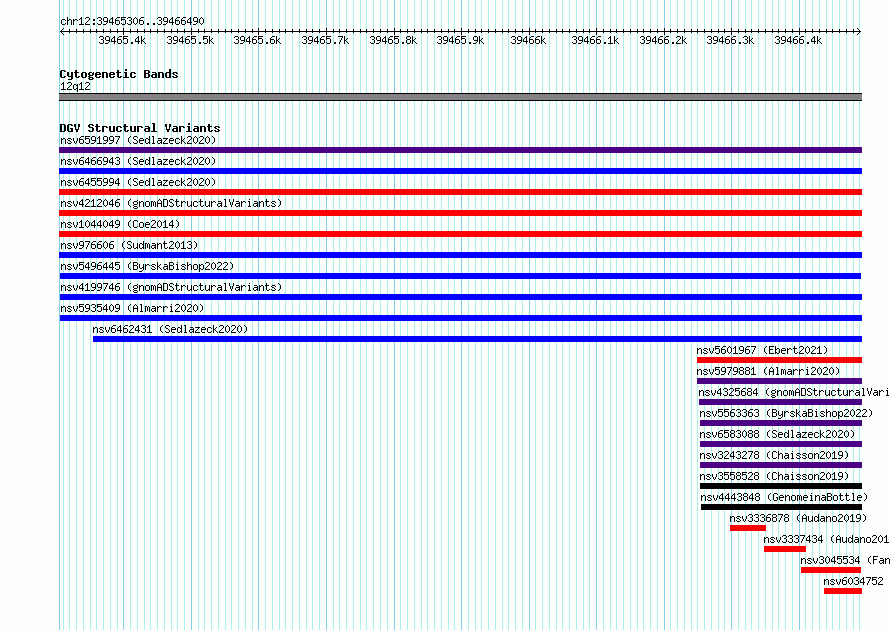Click the DGV Structural Variants track title
The image size is (890, 630).
coord(140,128)
